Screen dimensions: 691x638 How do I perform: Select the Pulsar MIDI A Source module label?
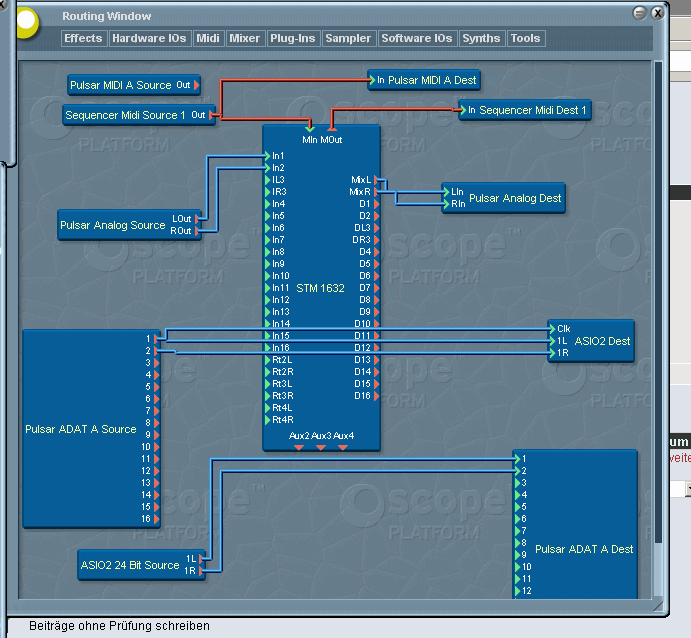point(121,85)
